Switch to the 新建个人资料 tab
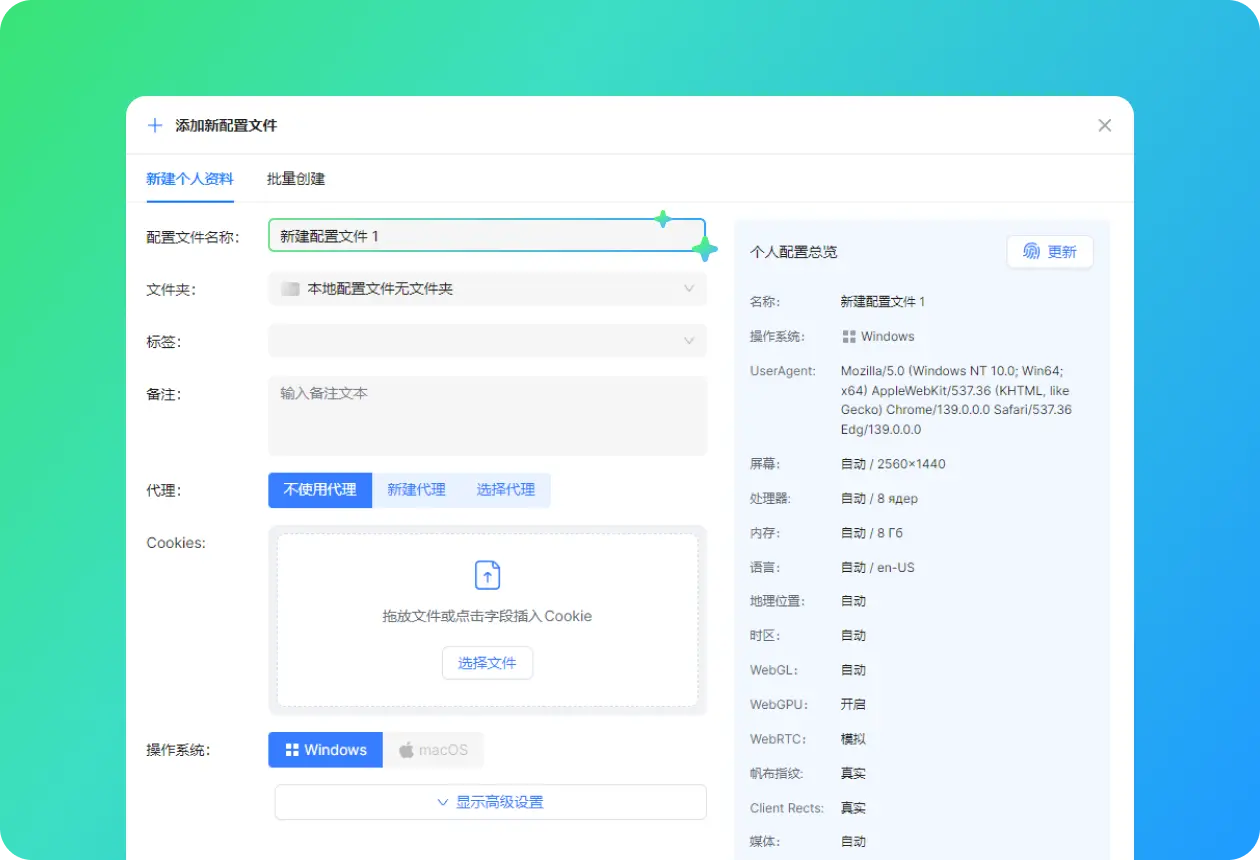1260x860 pixels. (x=190, y=179)
